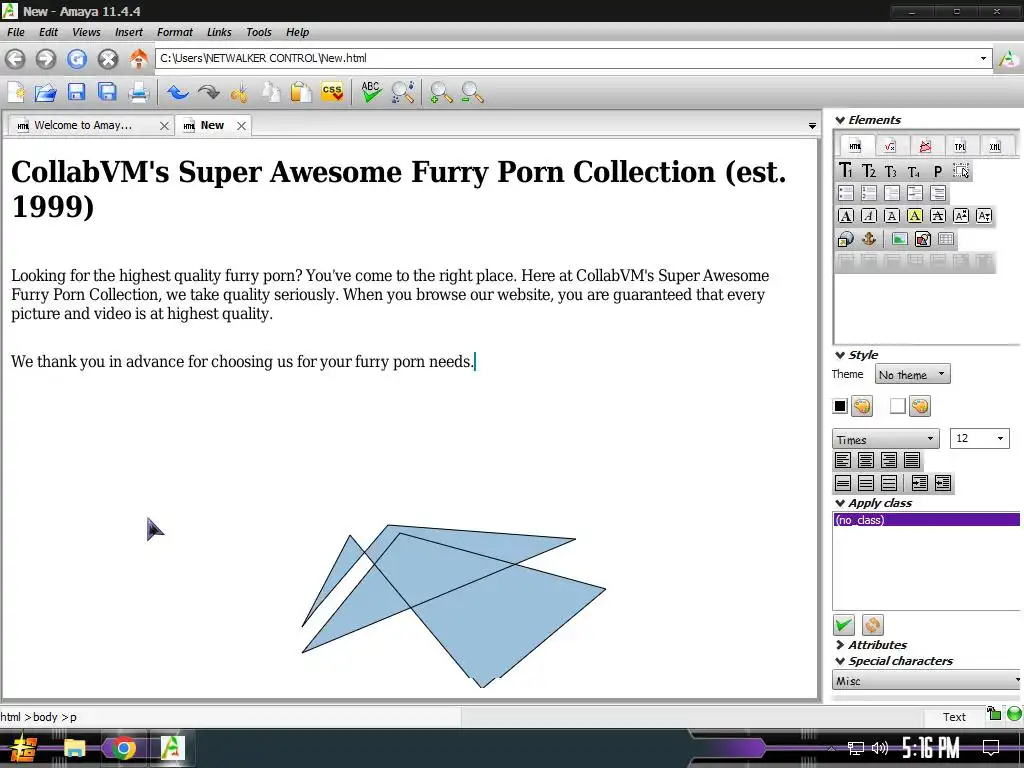The image size is (1024, 768).
Task: Insert a numbered list
Action: [869, 193]
